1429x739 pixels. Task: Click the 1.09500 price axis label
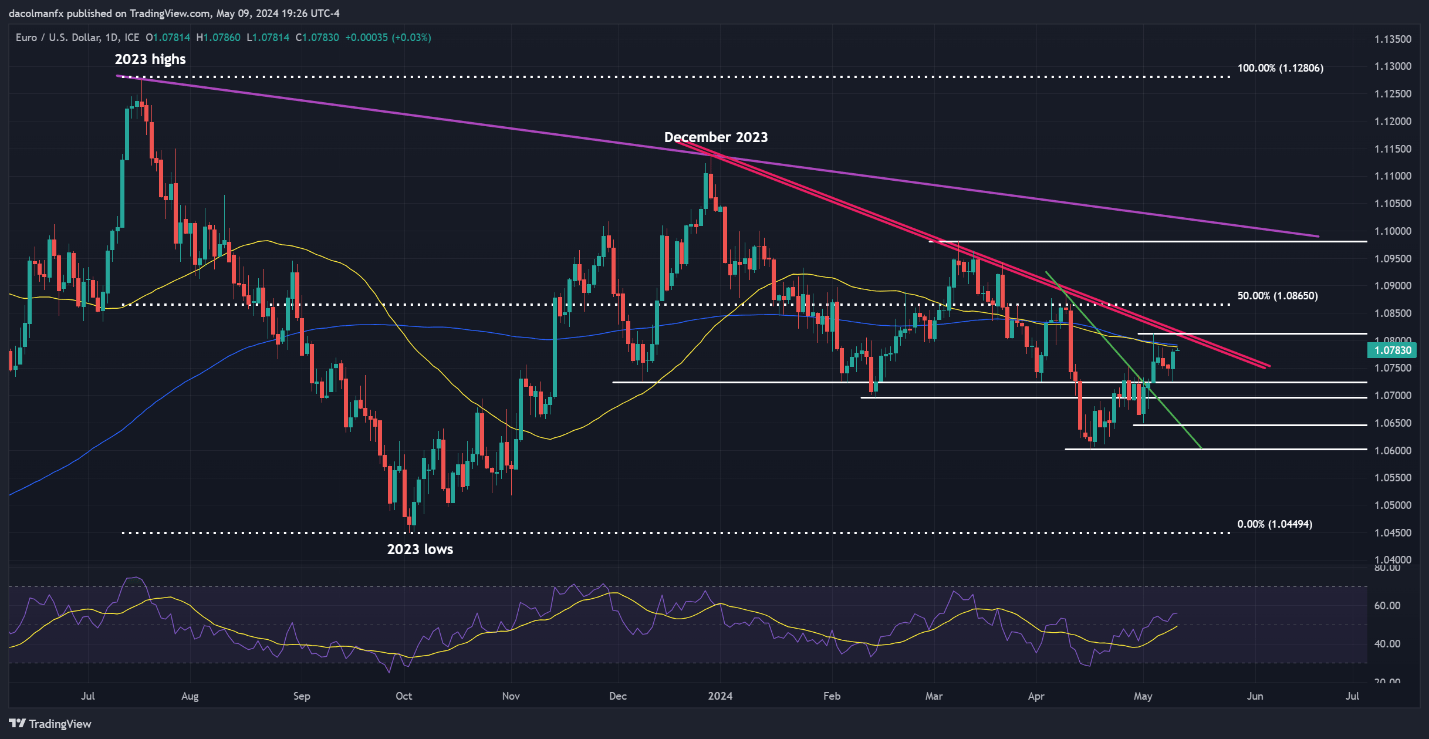(1392, 259)
